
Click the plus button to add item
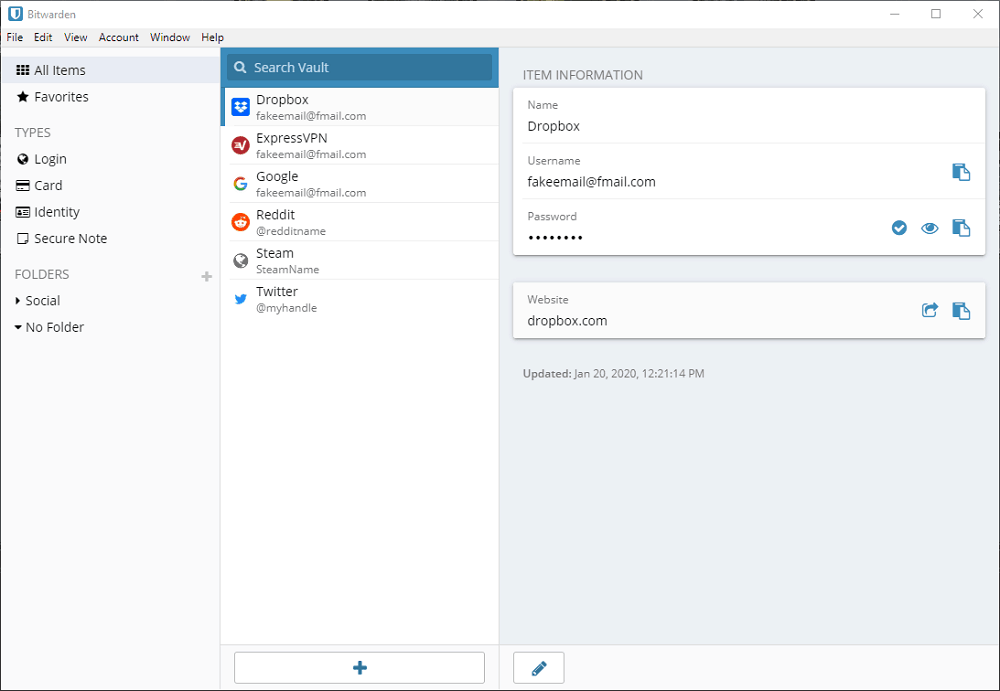[x=360, y=668]
